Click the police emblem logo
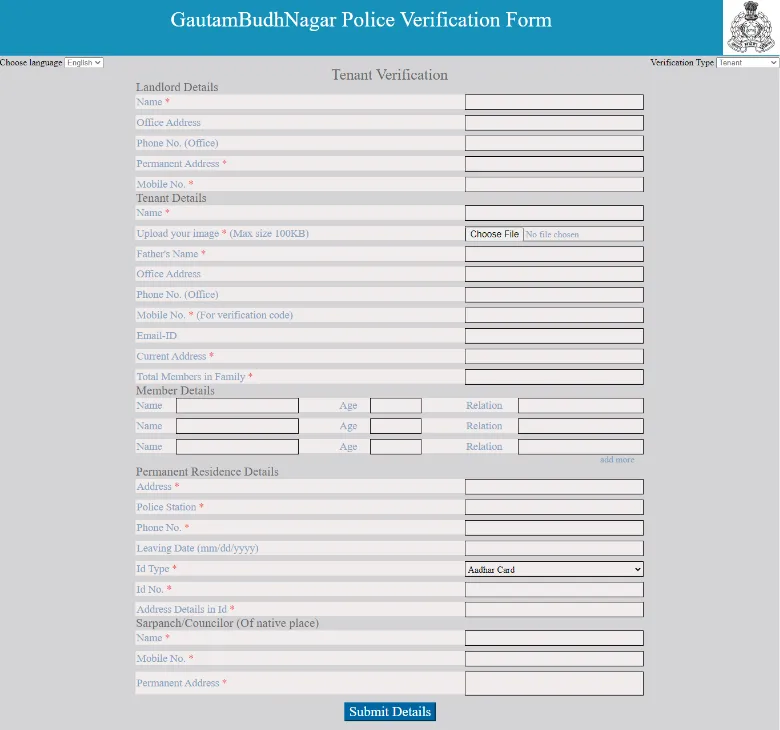The width and height of the screenshot is (780, 730). [x=751, y=27]
